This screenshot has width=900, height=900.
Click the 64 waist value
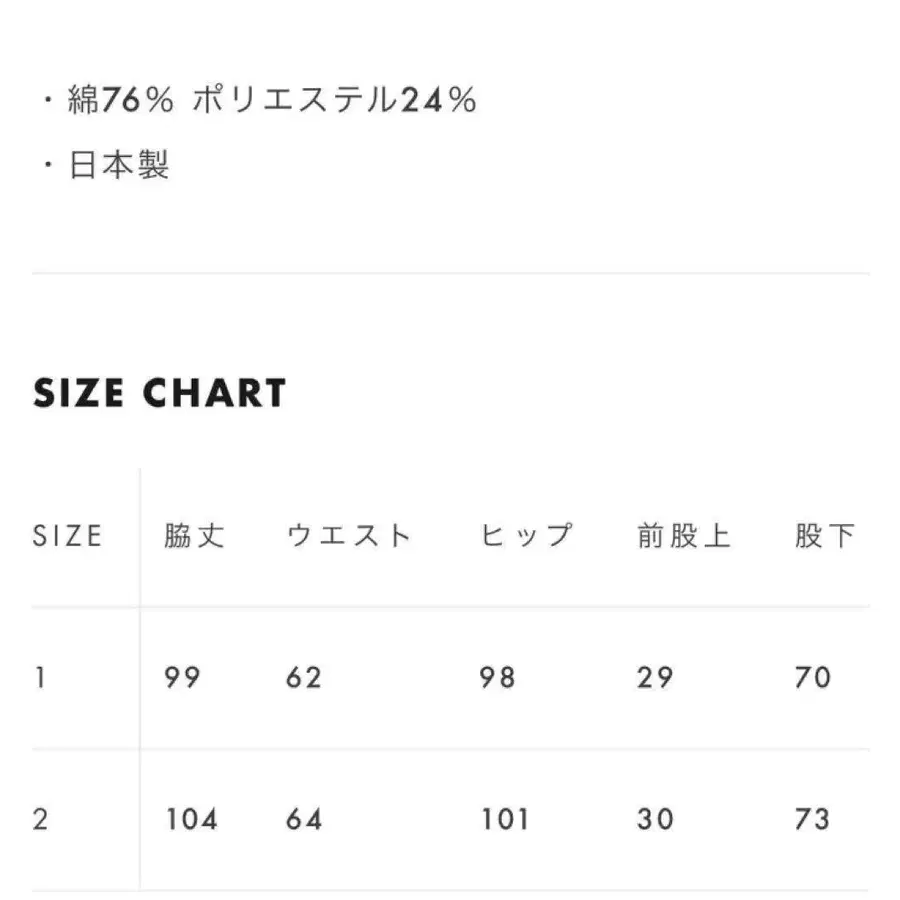pos(304,819)
